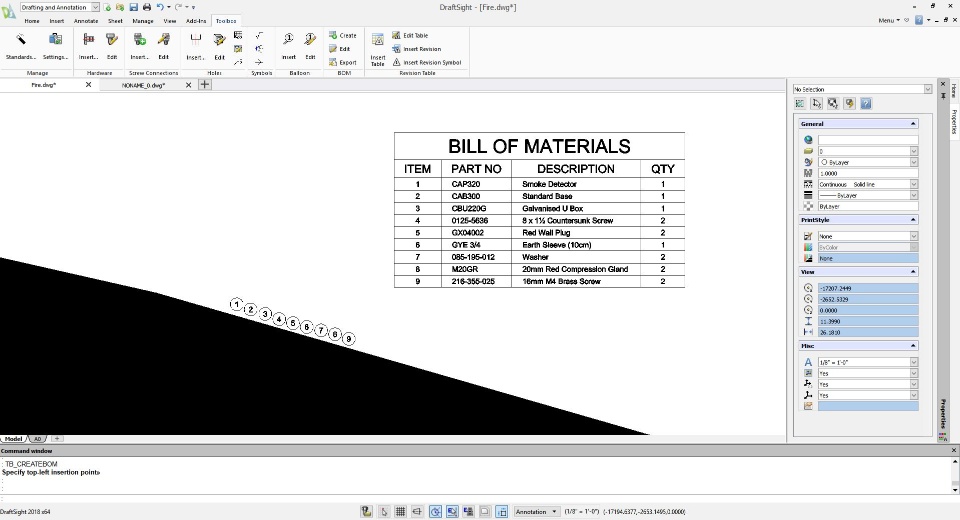Open the Annotation dropdown in the status bar

pyautogui.click(x=537, y=511)
